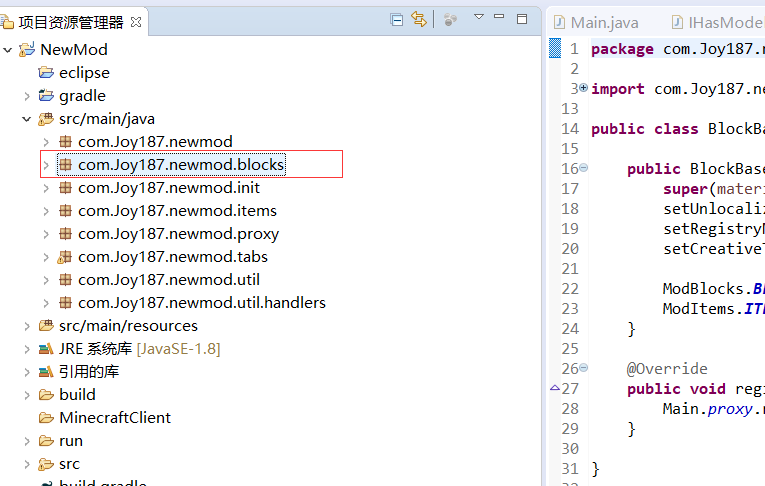Viewport: 765px width, 486px height.
Task: Expand the com.Joy187.newmod.util.handlers package
Action: coord(46,303)
